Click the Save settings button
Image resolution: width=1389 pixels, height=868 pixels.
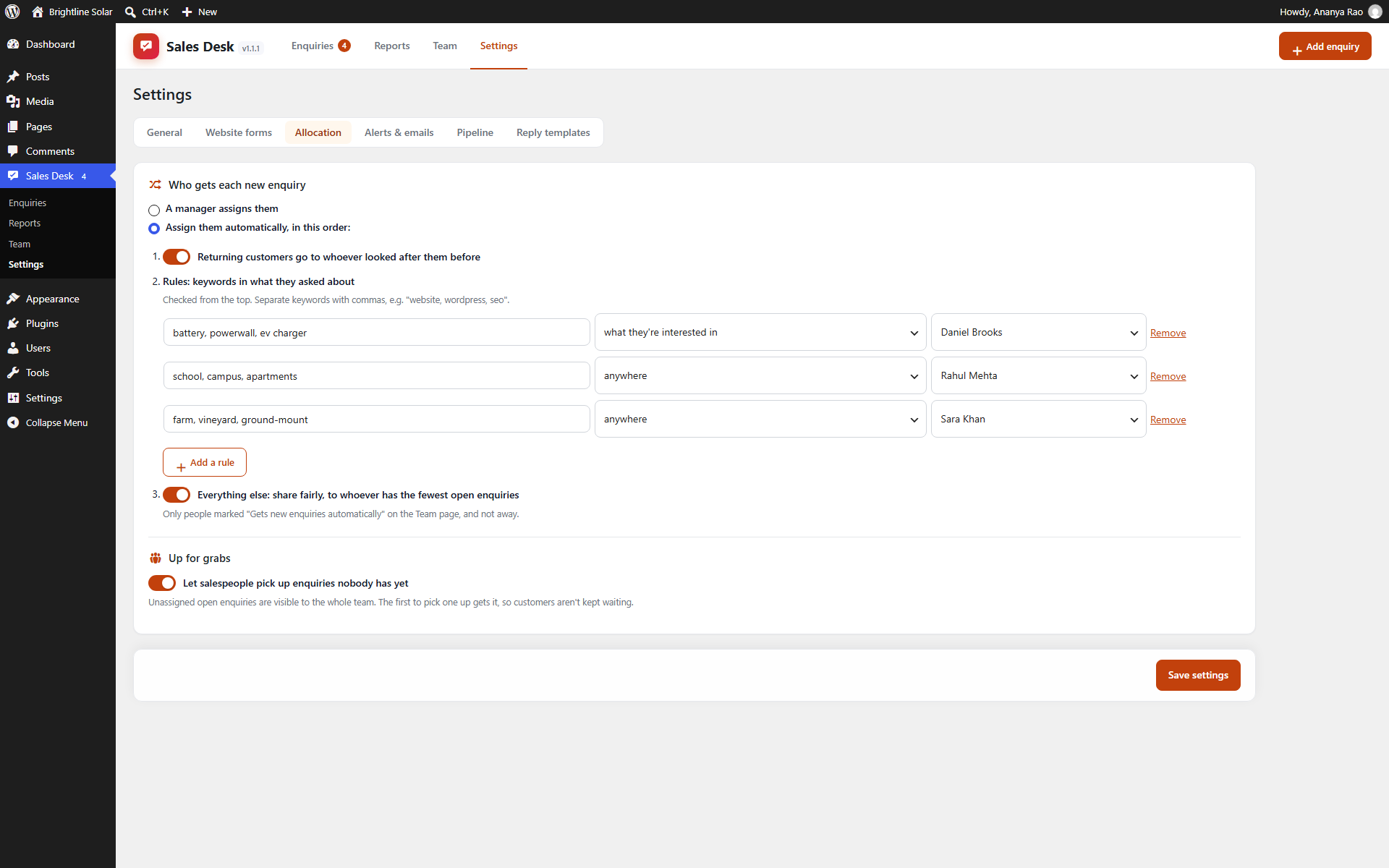[x=1198, y=675]
